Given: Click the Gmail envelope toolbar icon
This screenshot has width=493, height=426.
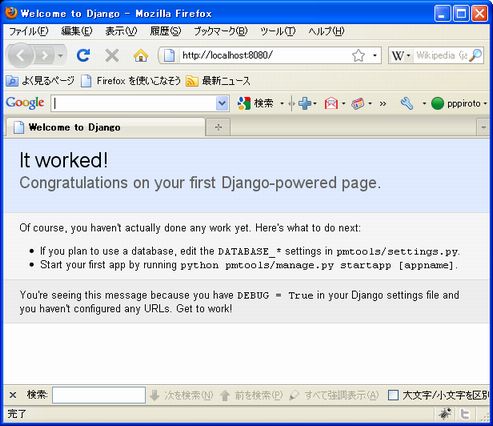Looking at the screenshot, I should (331, 104).
